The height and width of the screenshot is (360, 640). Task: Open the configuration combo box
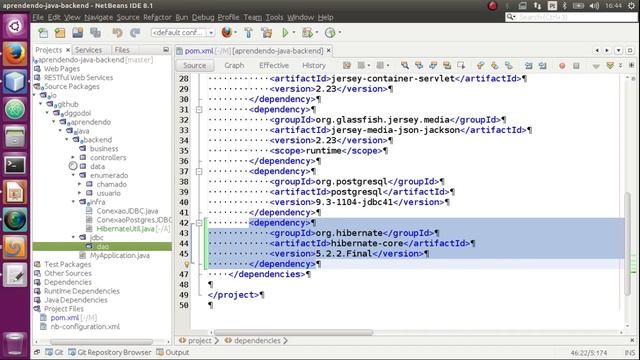(x=183, y=33)
